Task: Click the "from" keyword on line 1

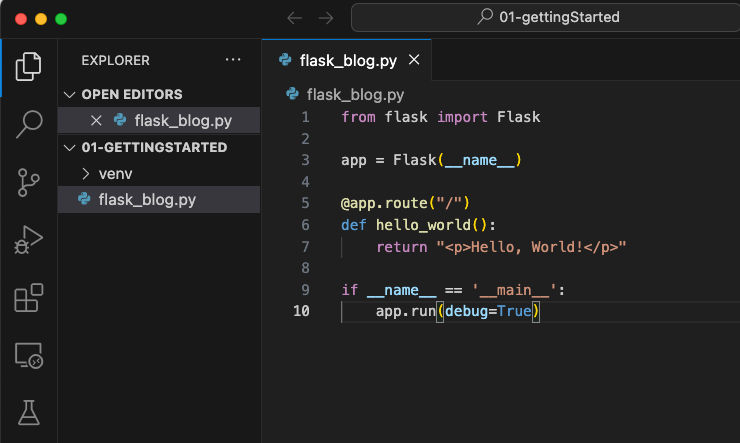Action: pos(358,117)
